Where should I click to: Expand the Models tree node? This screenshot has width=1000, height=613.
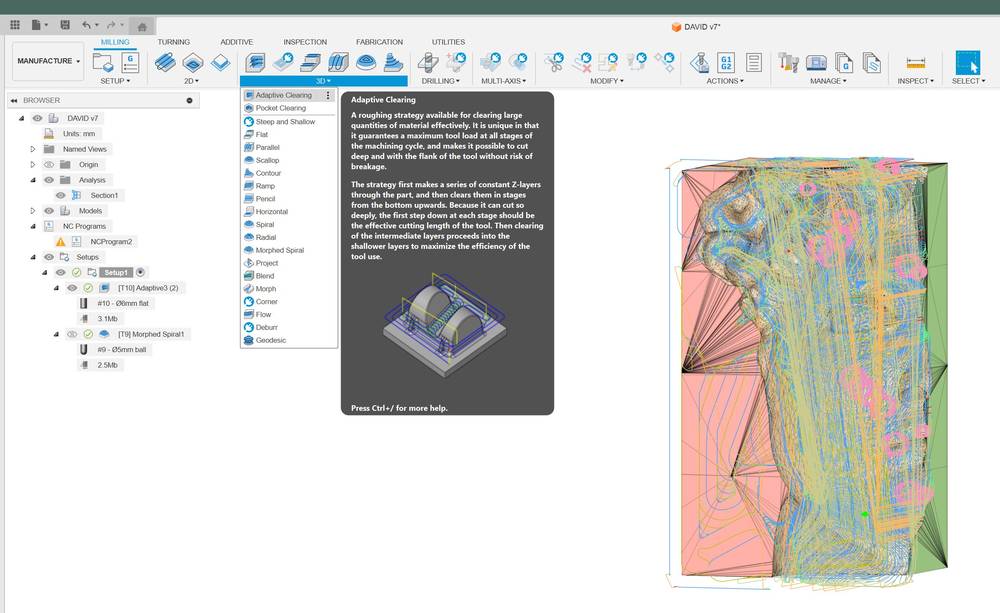(x=33, y=210)
